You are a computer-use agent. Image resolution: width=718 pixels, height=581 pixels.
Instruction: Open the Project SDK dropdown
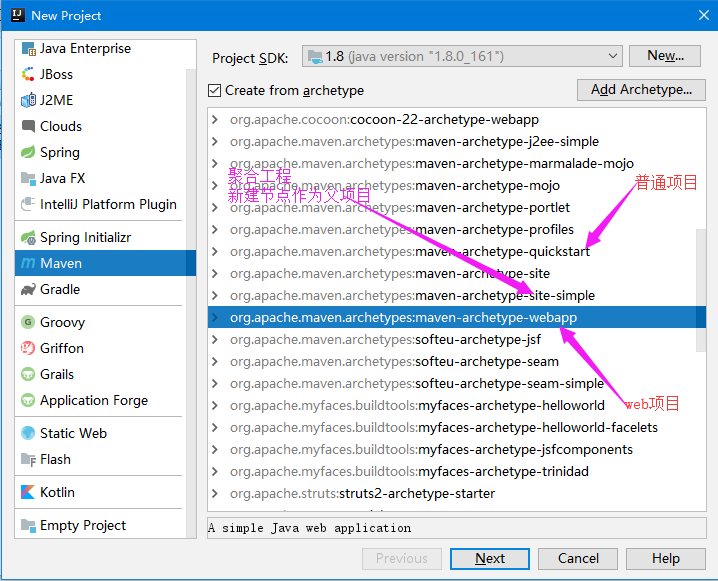(x=462, y=56)
